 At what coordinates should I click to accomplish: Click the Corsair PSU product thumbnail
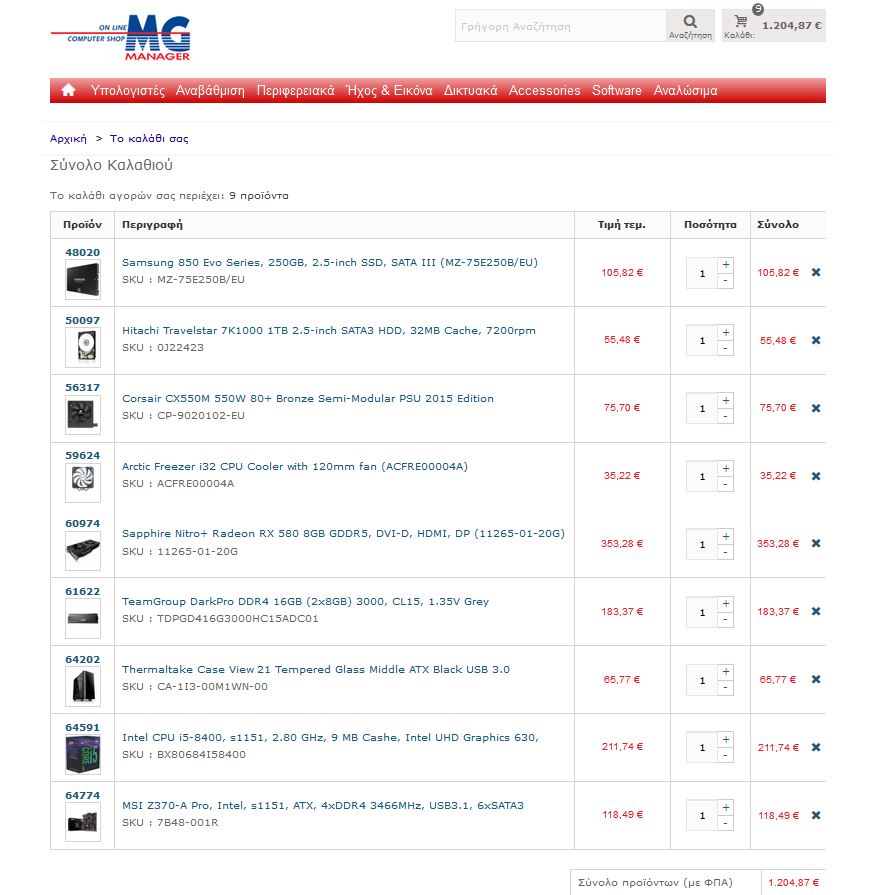pos(83,415)
